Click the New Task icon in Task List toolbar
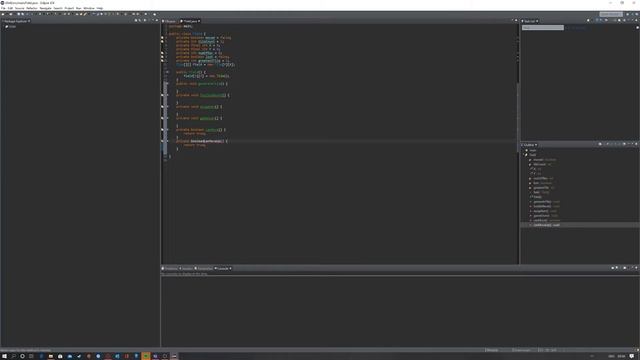 (x=588, y=20)
